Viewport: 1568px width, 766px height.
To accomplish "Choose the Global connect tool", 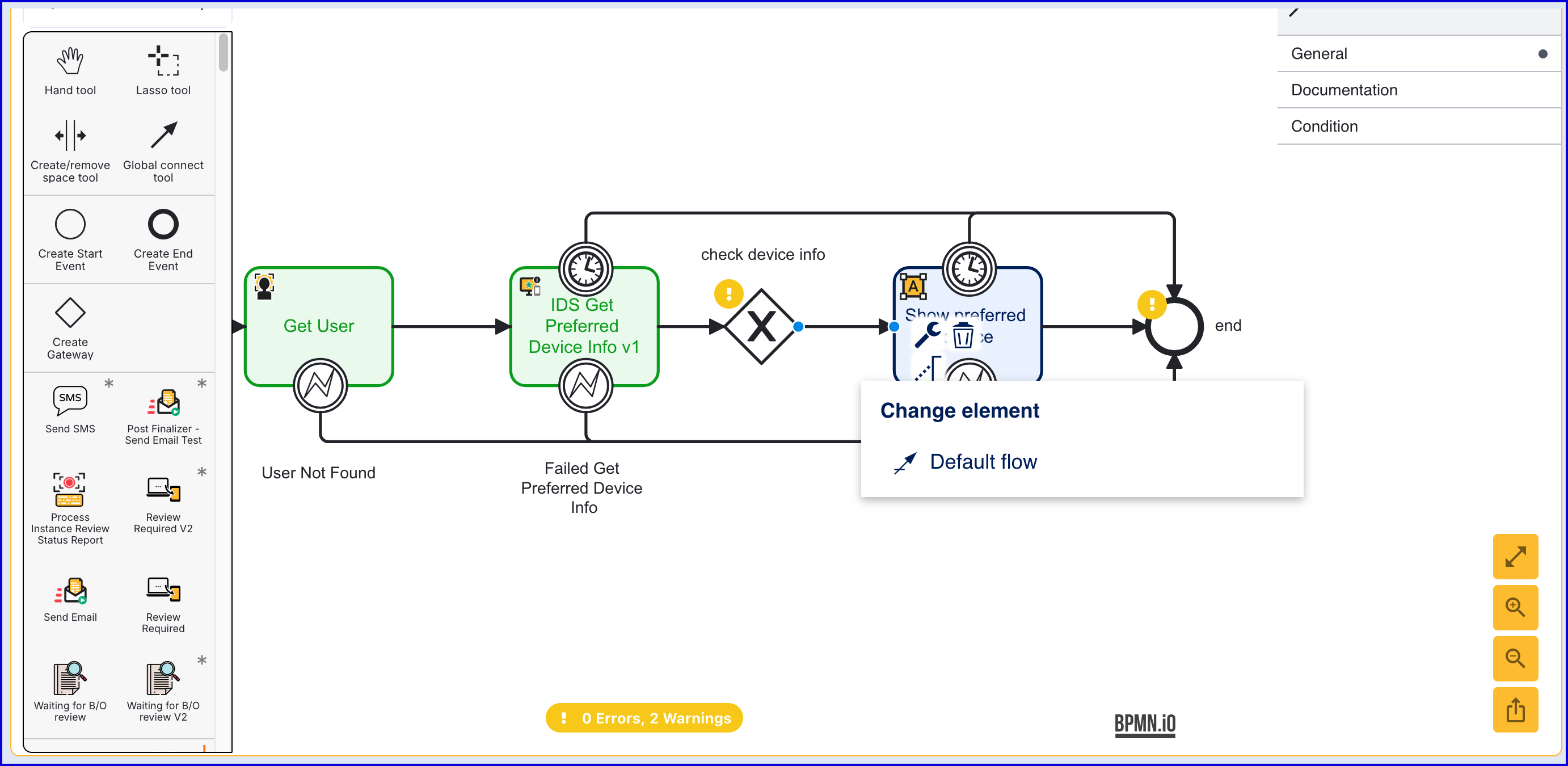I will point(162,151).
